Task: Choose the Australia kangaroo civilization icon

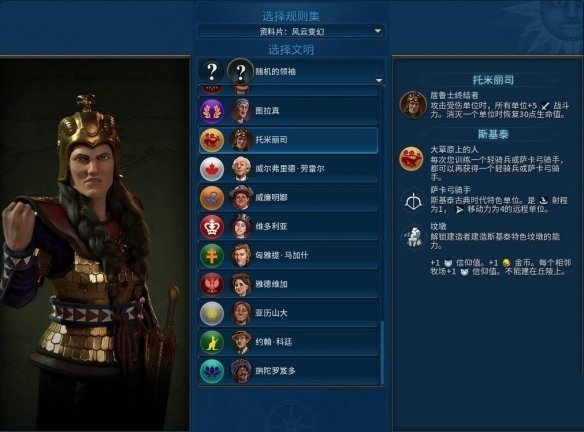Action: [212, 342]
